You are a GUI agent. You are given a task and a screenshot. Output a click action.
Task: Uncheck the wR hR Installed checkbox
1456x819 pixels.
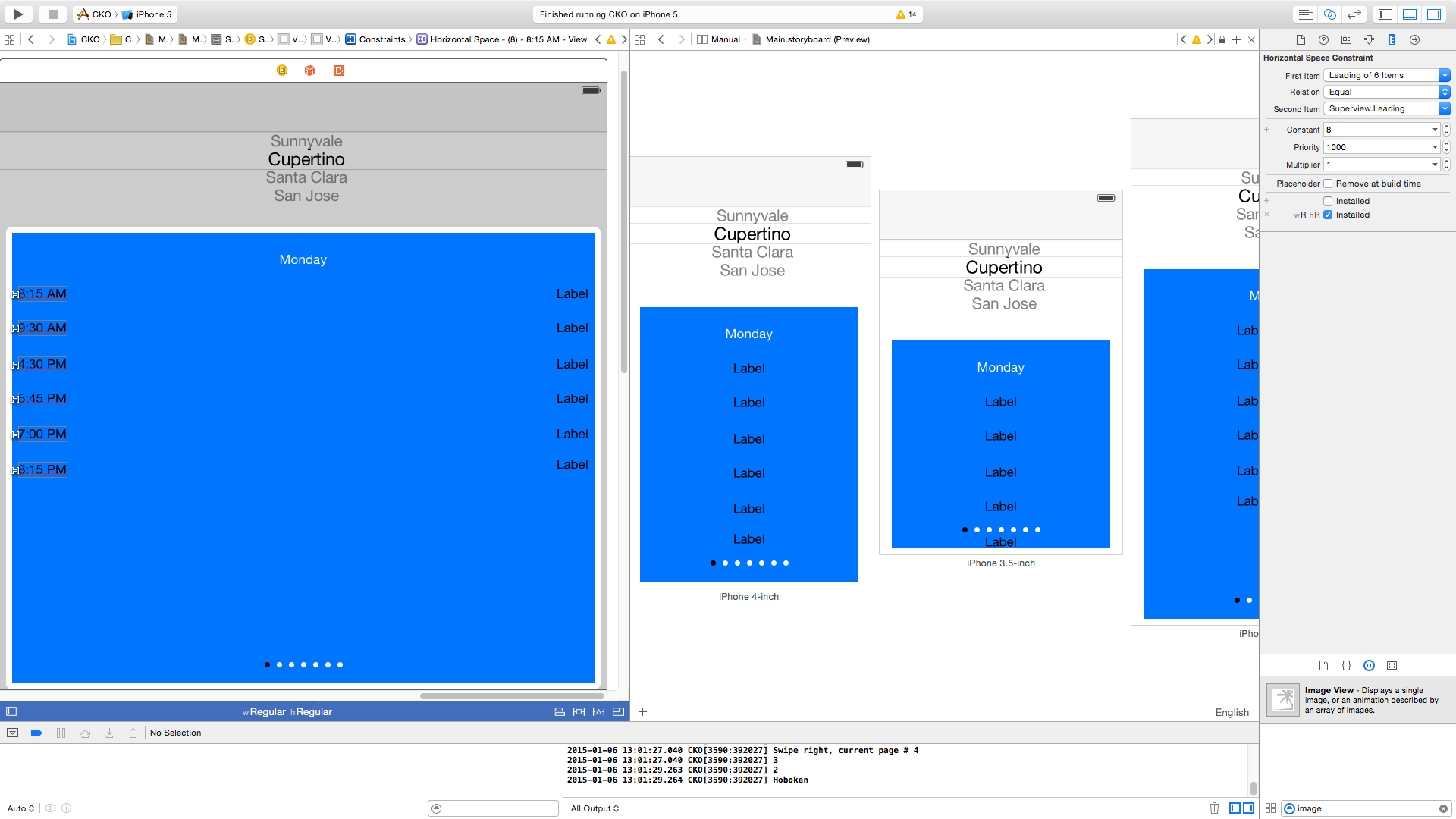(x=1328, y=215)
